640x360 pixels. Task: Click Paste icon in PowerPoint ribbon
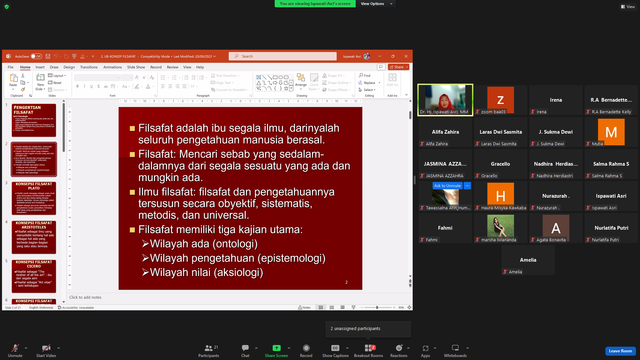pyautogui.click(x=13, y=78)
